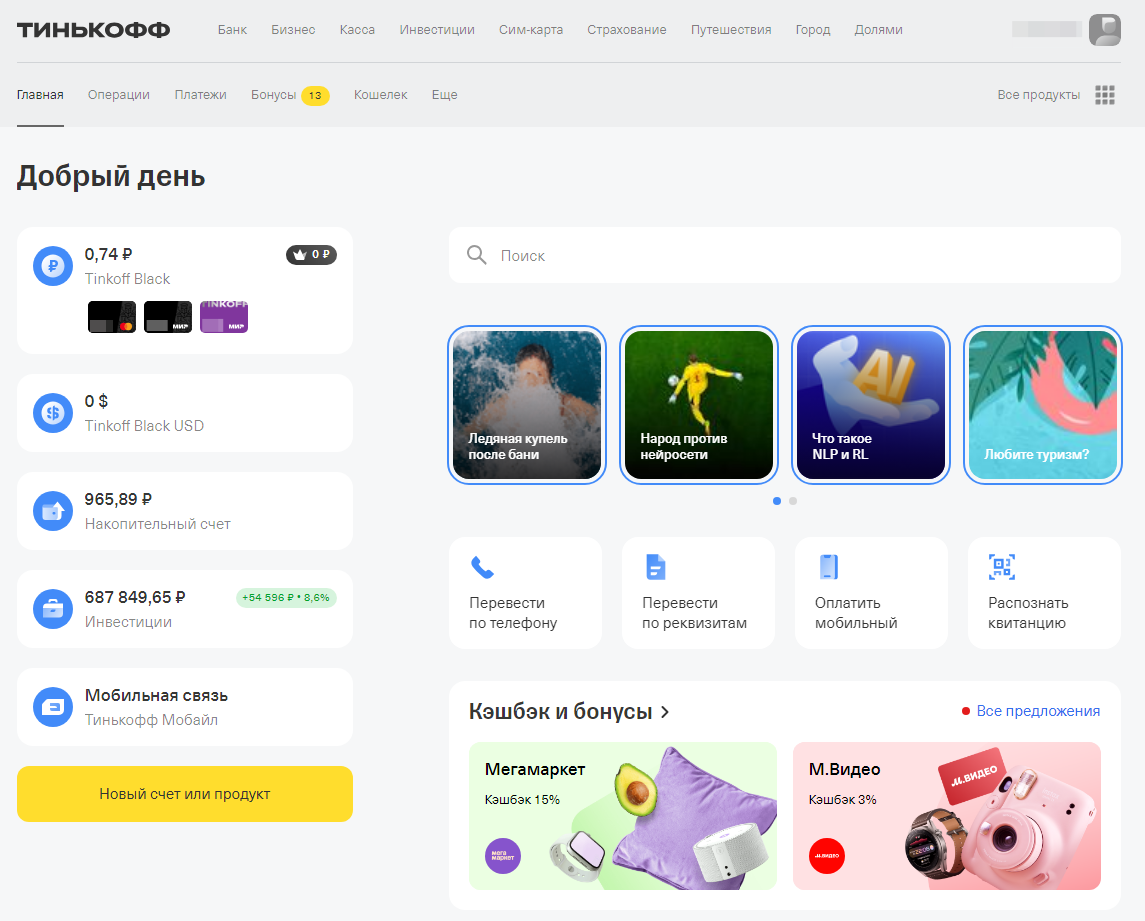Open the Инвестиции top menu item
1145x921 pixels.
click(x=437, y=30)
